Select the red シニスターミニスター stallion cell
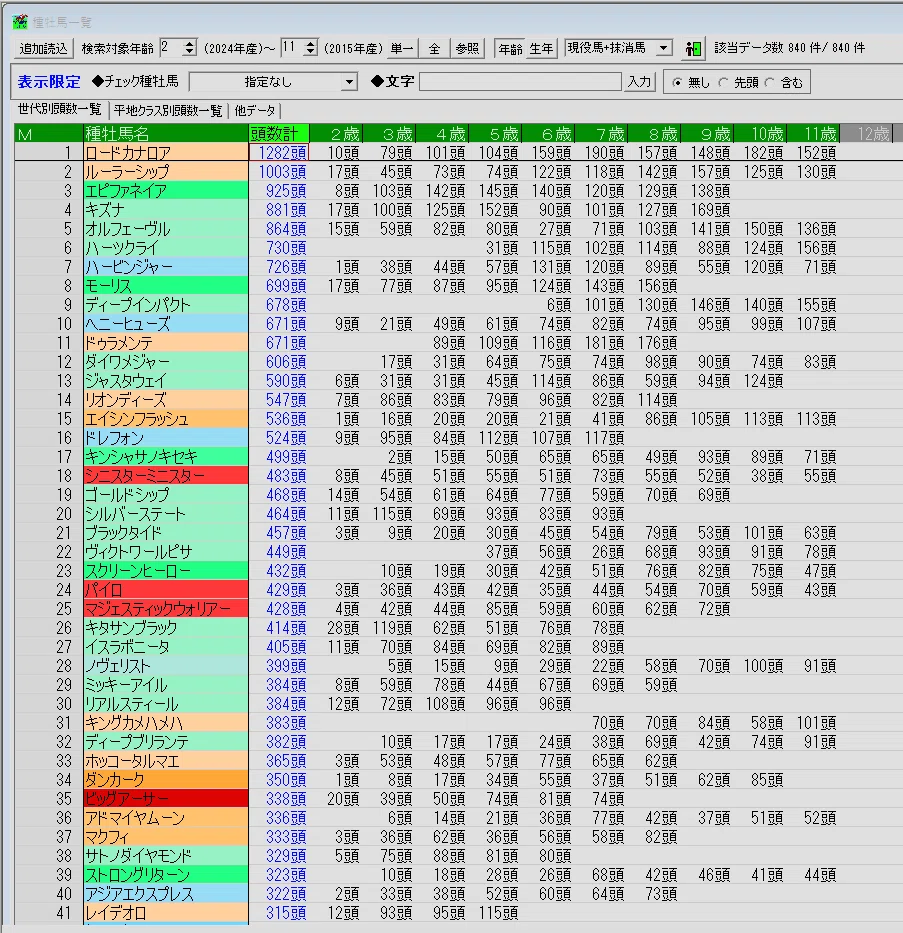 pyautogui.click(x=165, y=475)
